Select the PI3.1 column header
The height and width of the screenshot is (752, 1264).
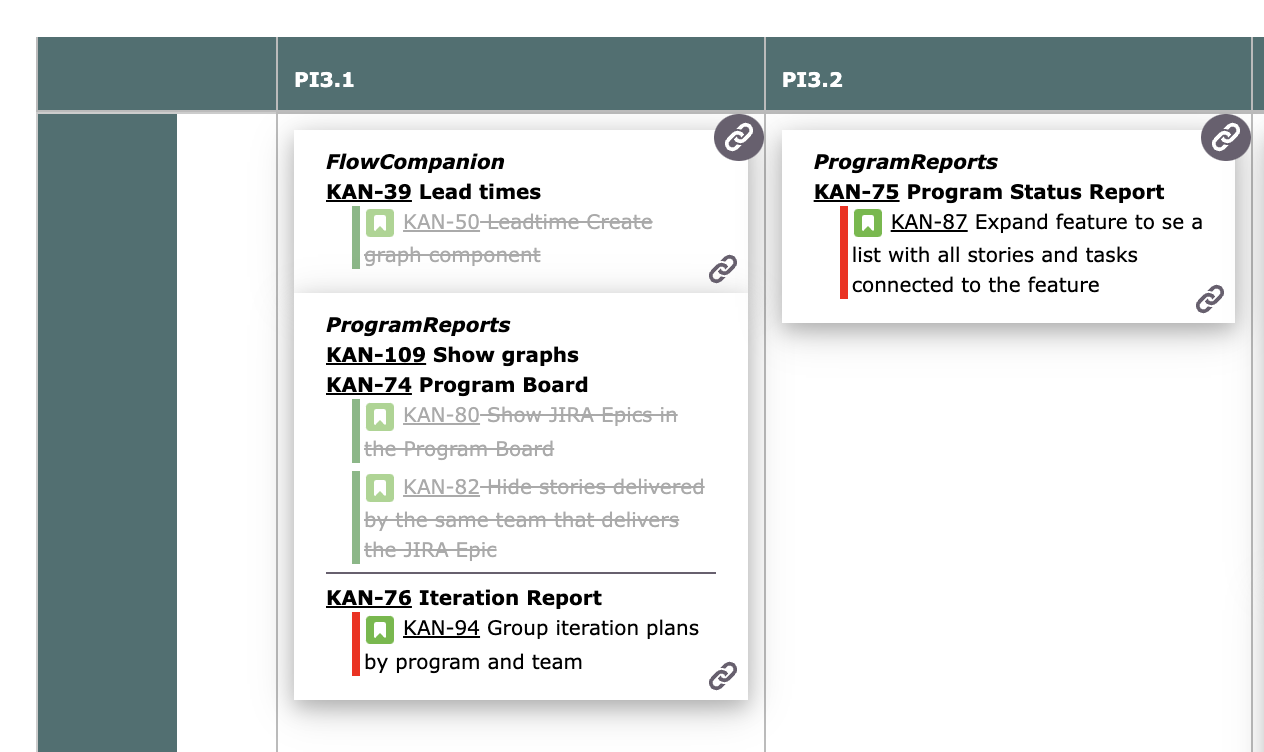tap(521, 75)
